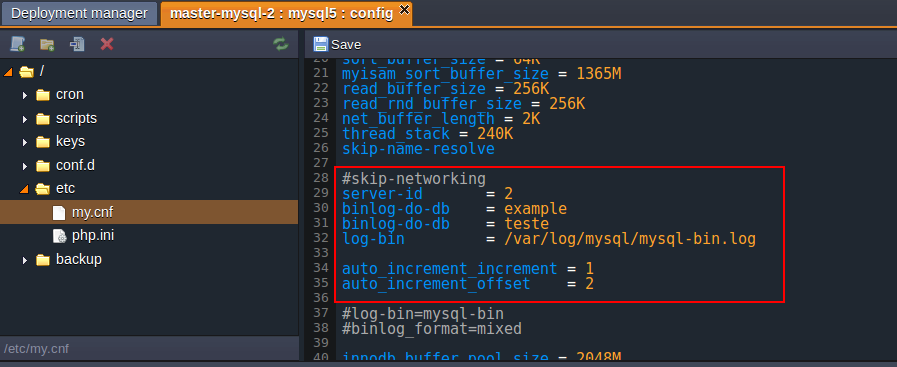This screenshot has width=897, height=367.
Task: Click line number 36 in gutter
Action: 321,298
